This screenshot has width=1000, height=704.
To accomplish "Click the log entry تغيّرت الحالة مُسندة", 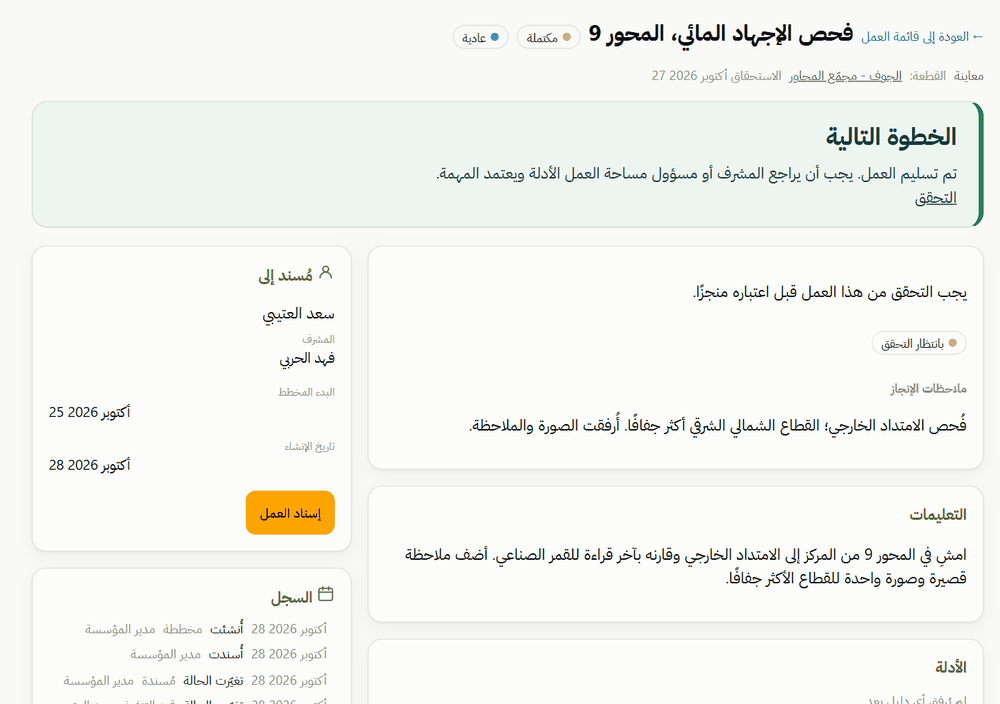I will (x=195, y=680).
